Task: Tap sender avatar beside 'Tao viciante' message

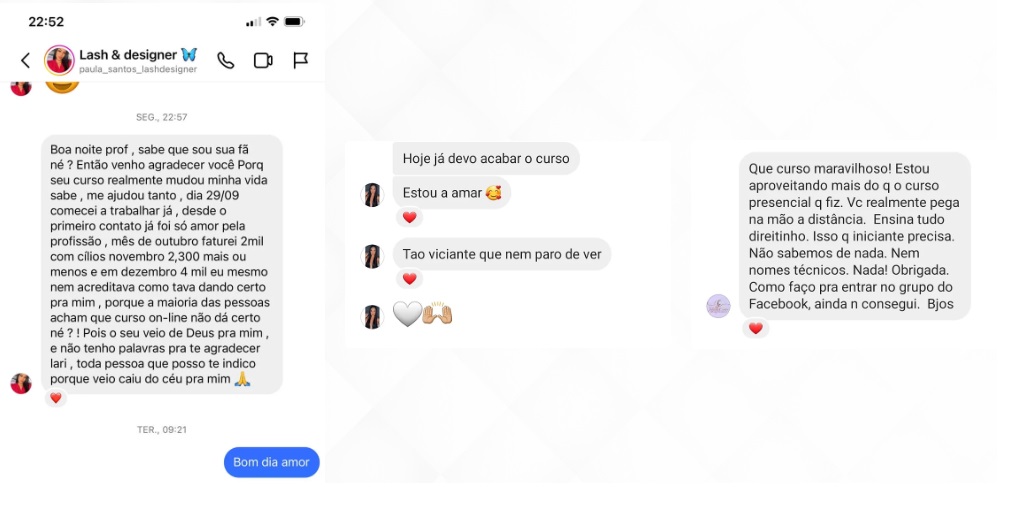Action: point(372,256)
